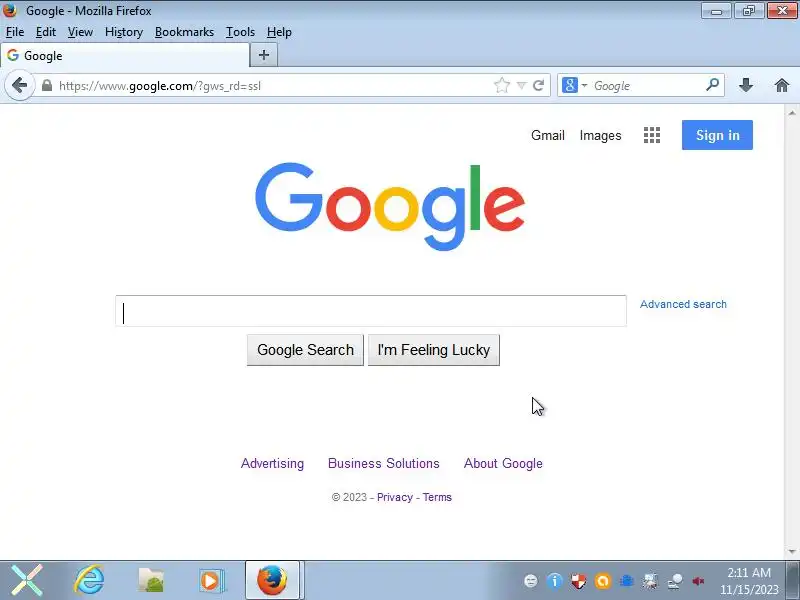Click the muted volume tray icon
Screen dimensions: 800x600
[x=698, y=581]
